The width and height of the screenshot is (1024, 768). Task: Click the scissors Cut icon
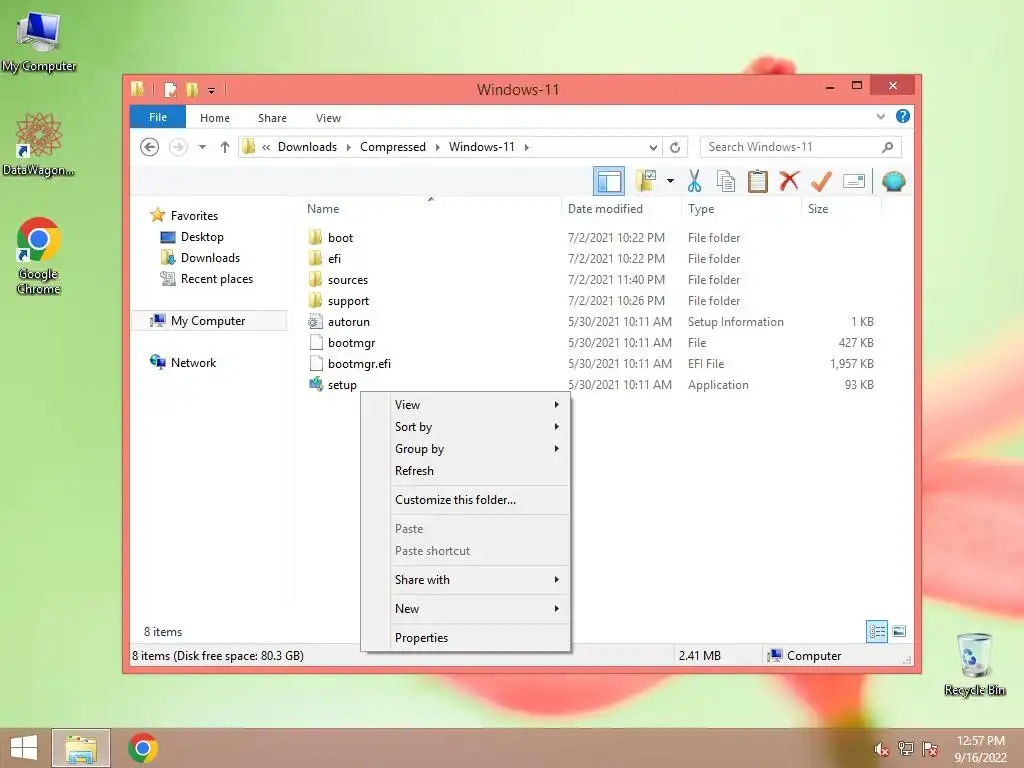click(x=694, y=181)
